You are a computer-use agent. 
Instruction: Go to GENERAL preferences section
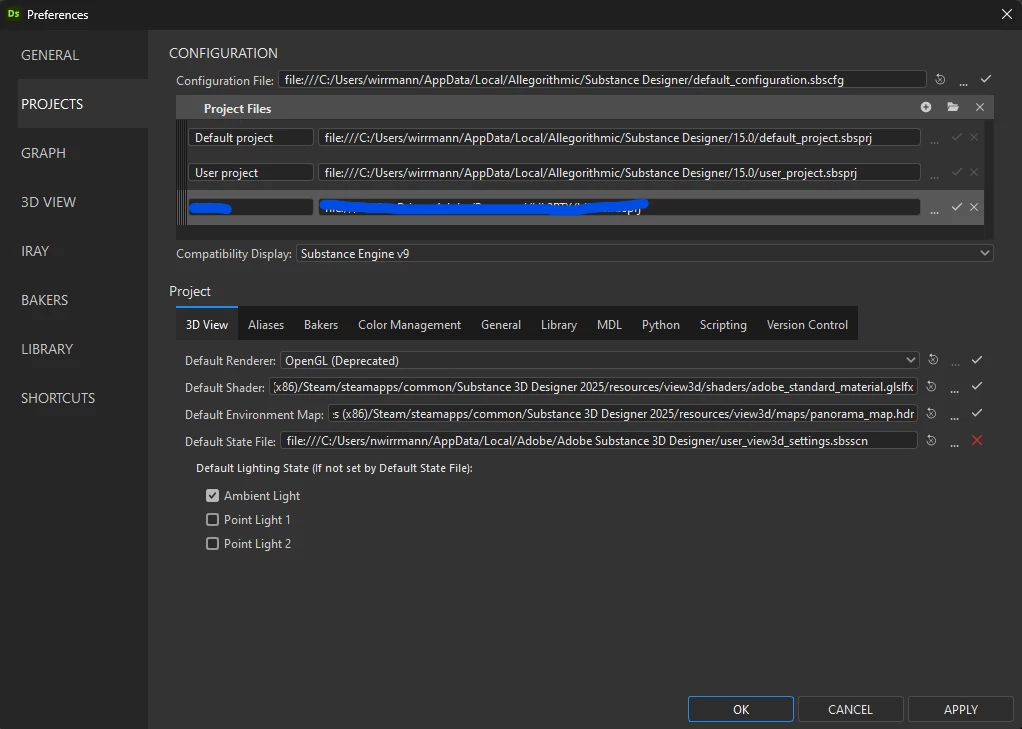click(83, 55)
